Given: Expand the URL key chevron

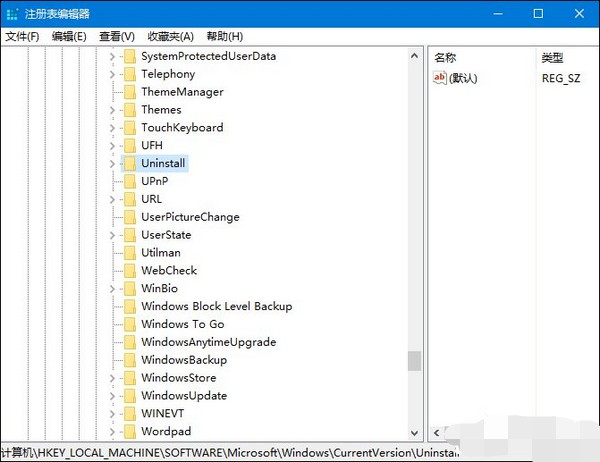Looking at the screenshot, I should [x=112, y=199].
